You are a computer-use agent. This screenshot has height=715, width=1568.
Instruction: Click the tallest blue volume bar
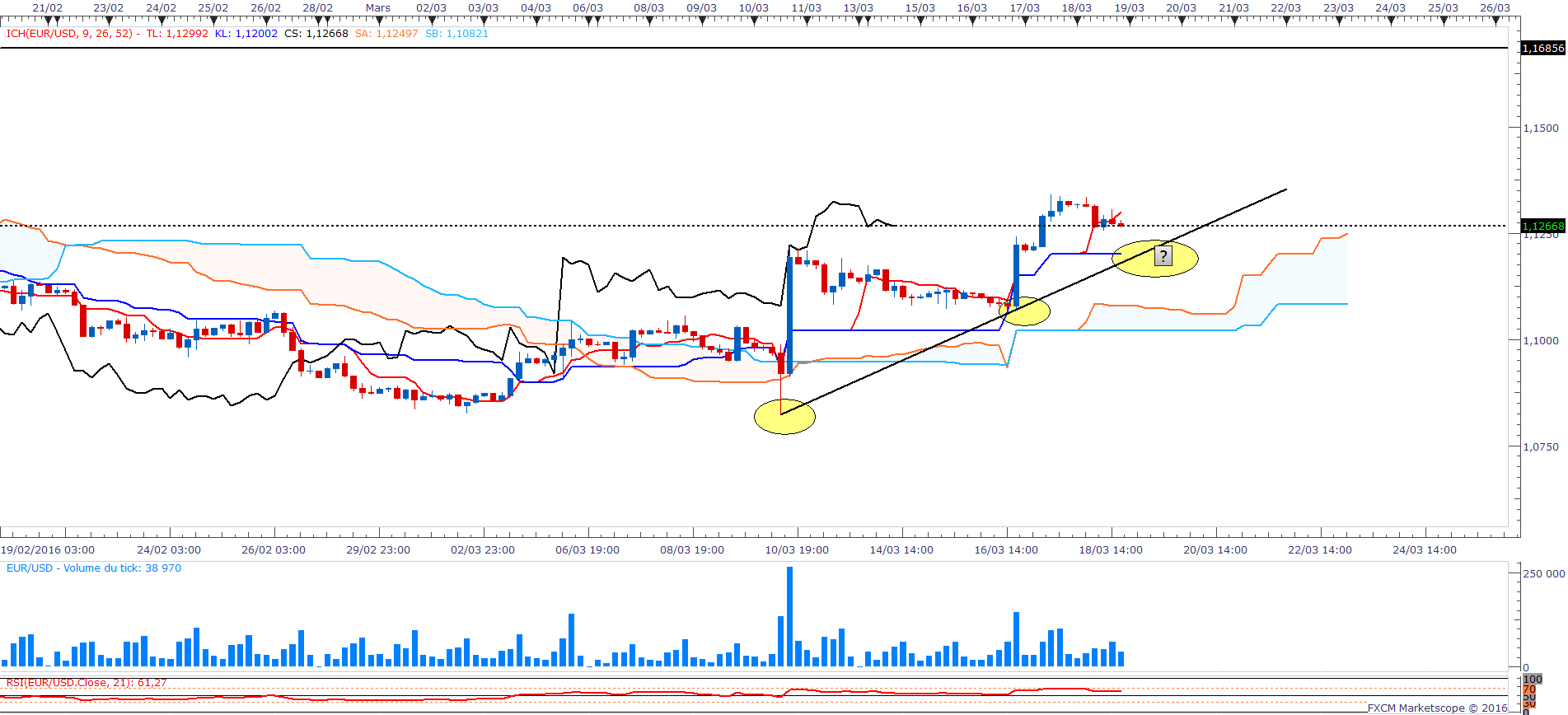(789, 616)
